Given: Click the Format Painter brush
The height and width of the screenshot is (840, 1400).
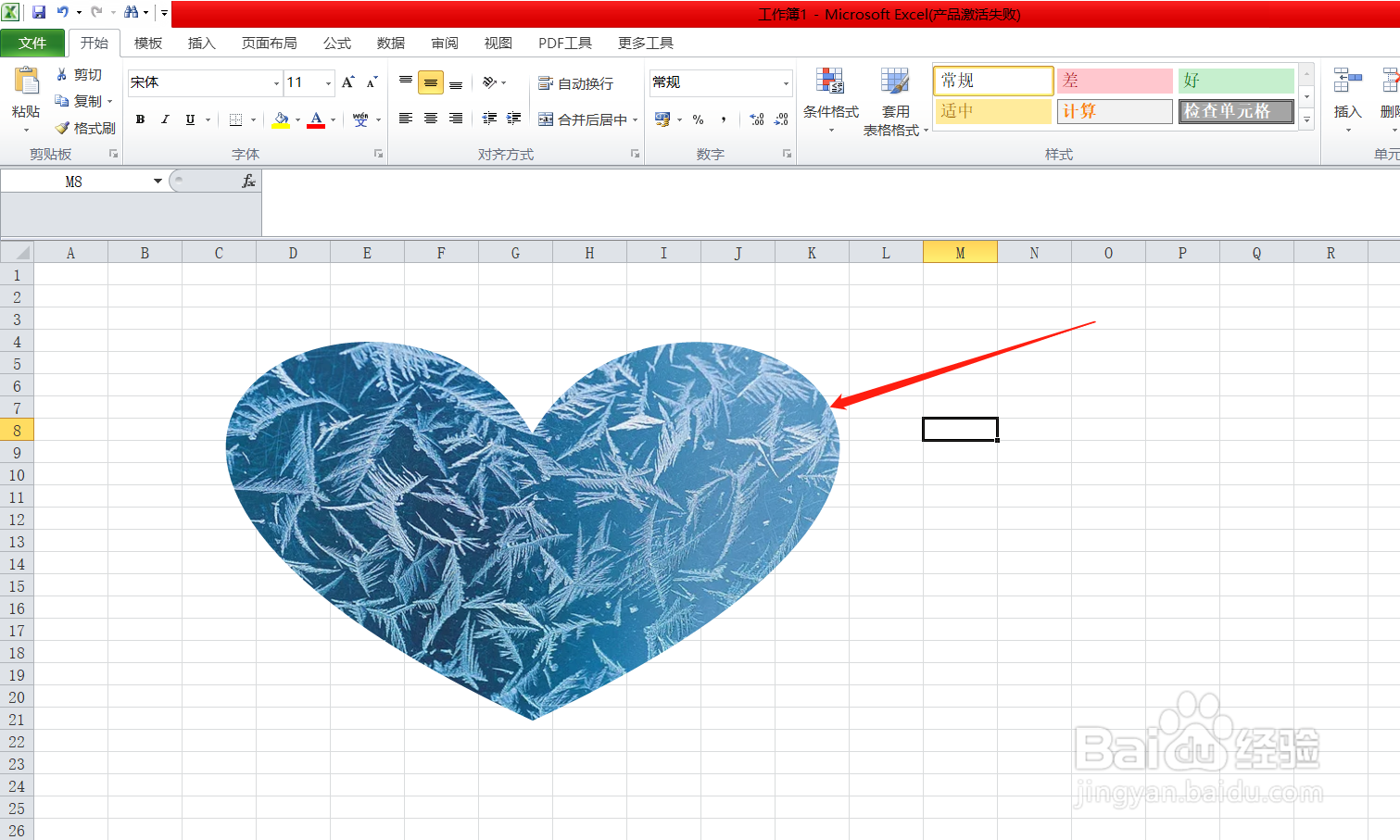Looking at the screenshot, I should (x=84, y=128).
